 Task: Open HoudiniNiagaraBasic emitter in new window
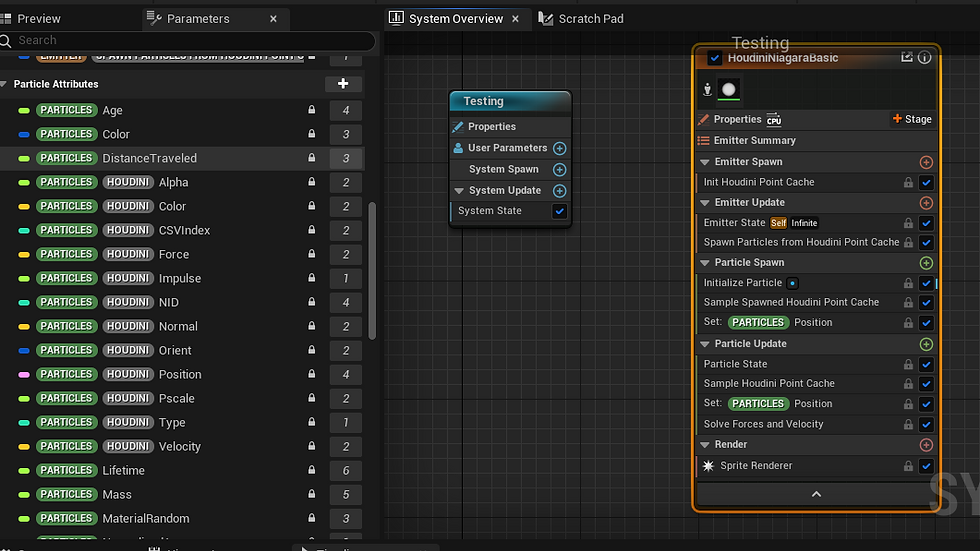906,57
